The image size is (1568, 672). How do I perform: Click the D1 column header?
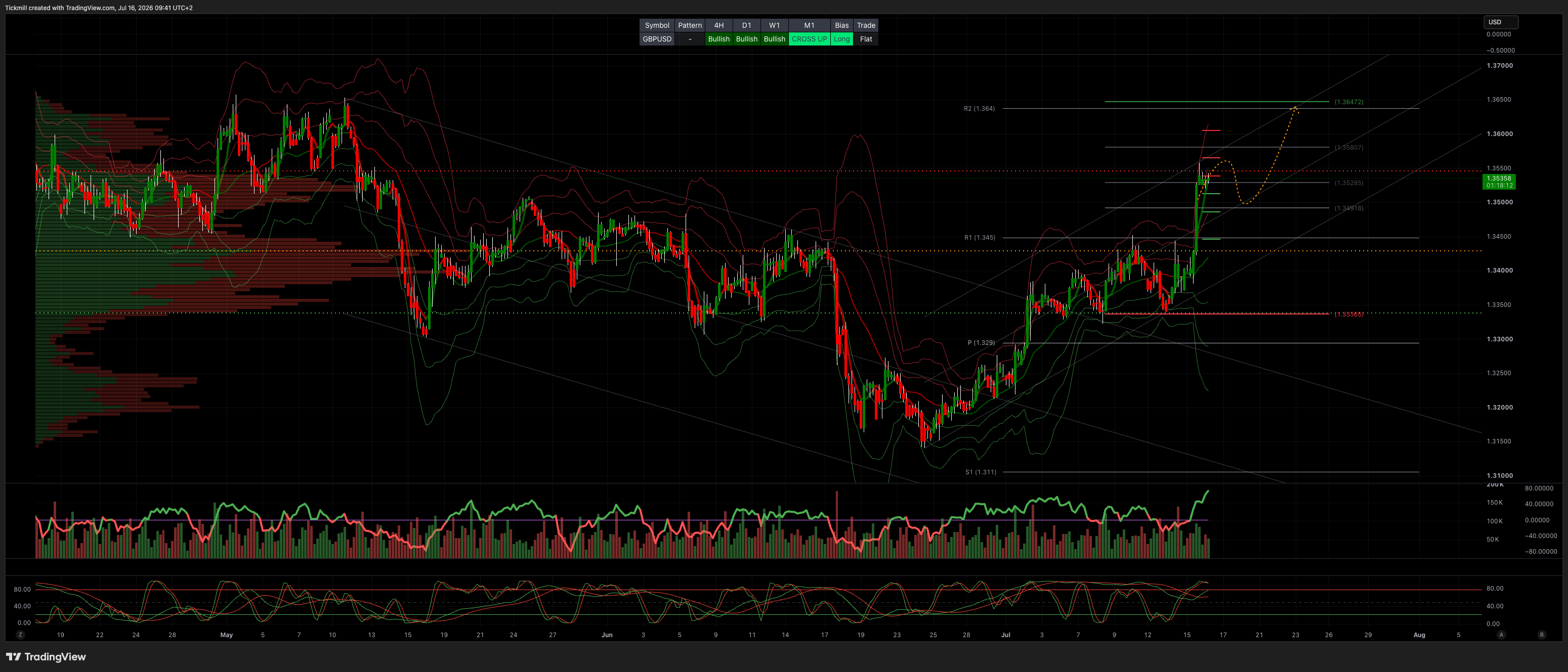click(x=747, y=25)
